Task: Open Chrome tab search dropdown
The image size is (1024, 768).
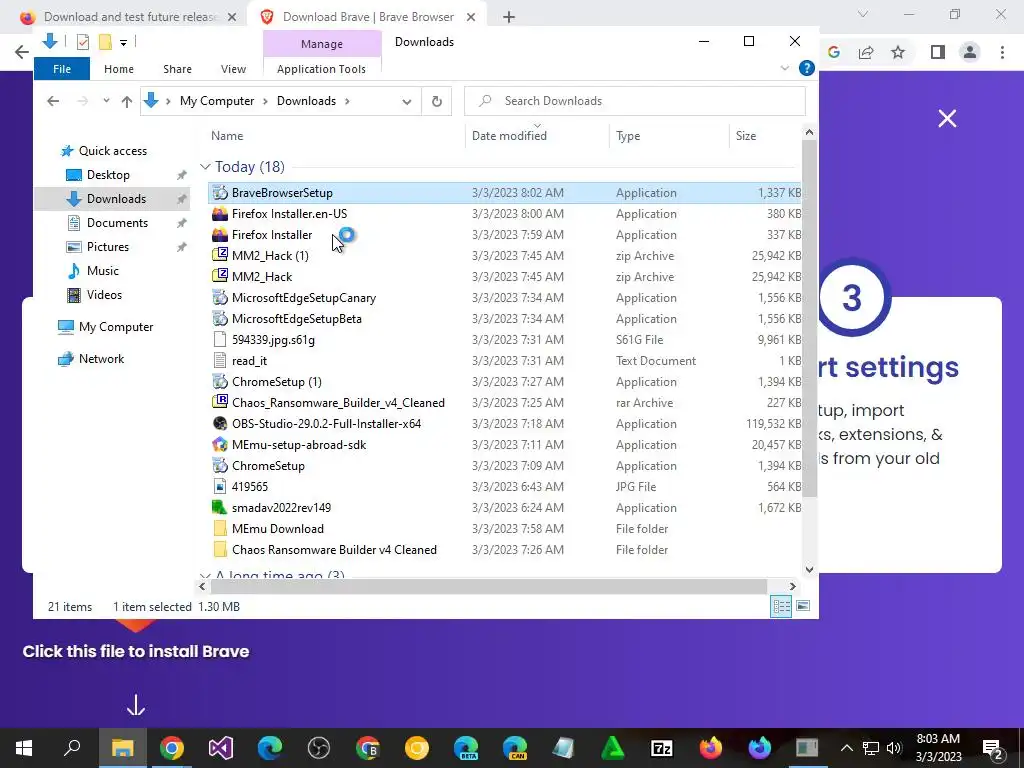Action: 863,14
